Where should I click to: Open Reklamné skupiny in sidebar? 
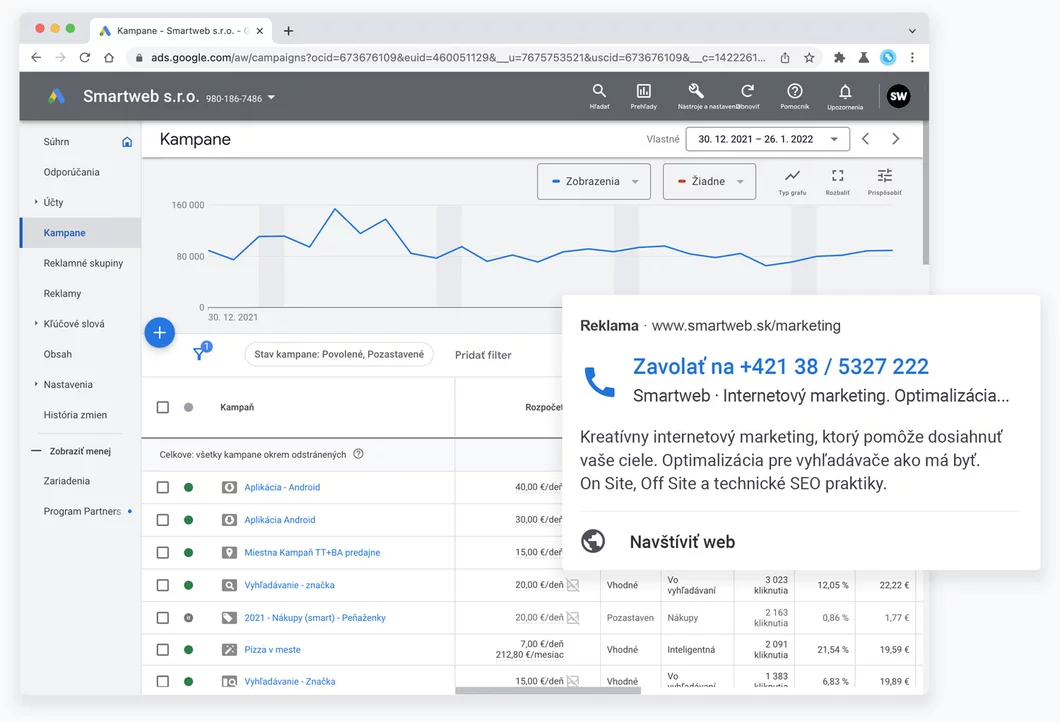83,263
